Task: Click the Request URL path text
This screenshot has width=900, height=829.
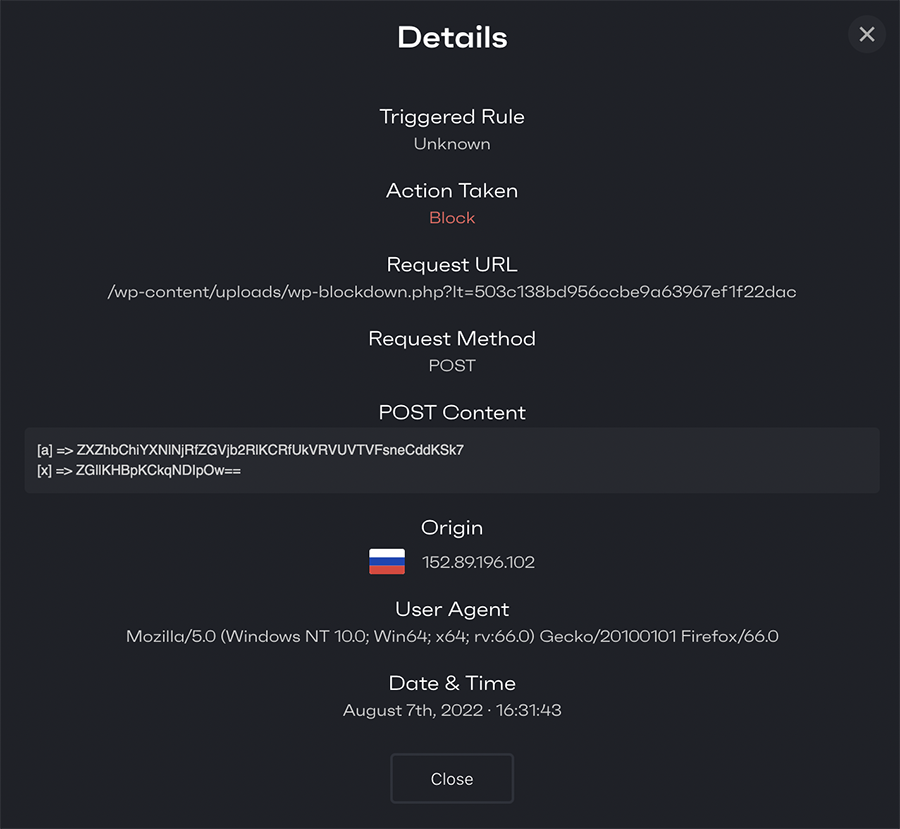Action: (452, 292)
